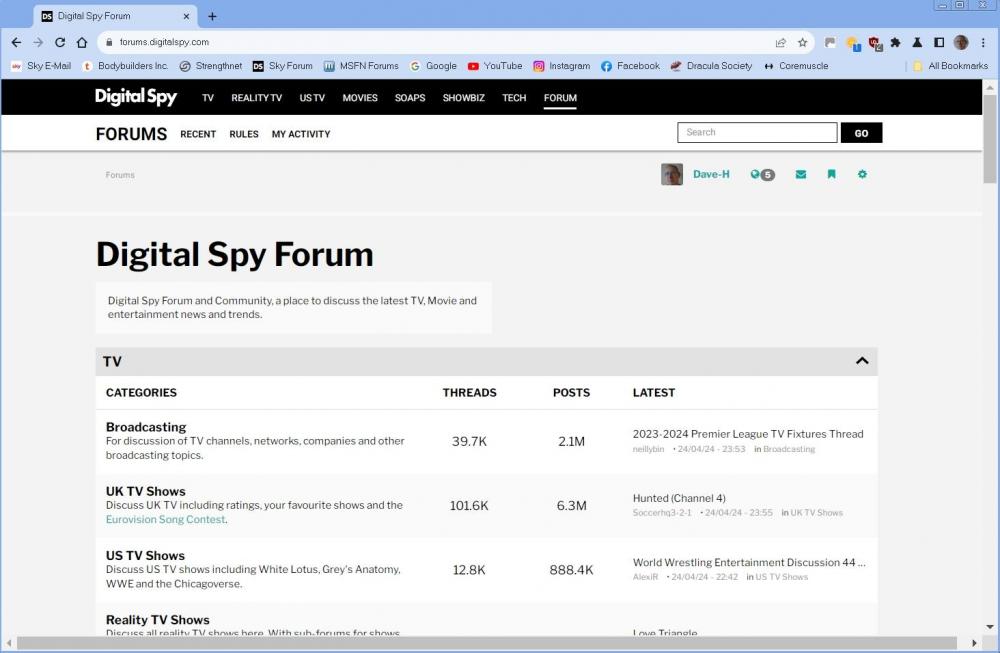Open the forum settings gear icon
Screen dimensions: 1000x653
coord(862,174)
